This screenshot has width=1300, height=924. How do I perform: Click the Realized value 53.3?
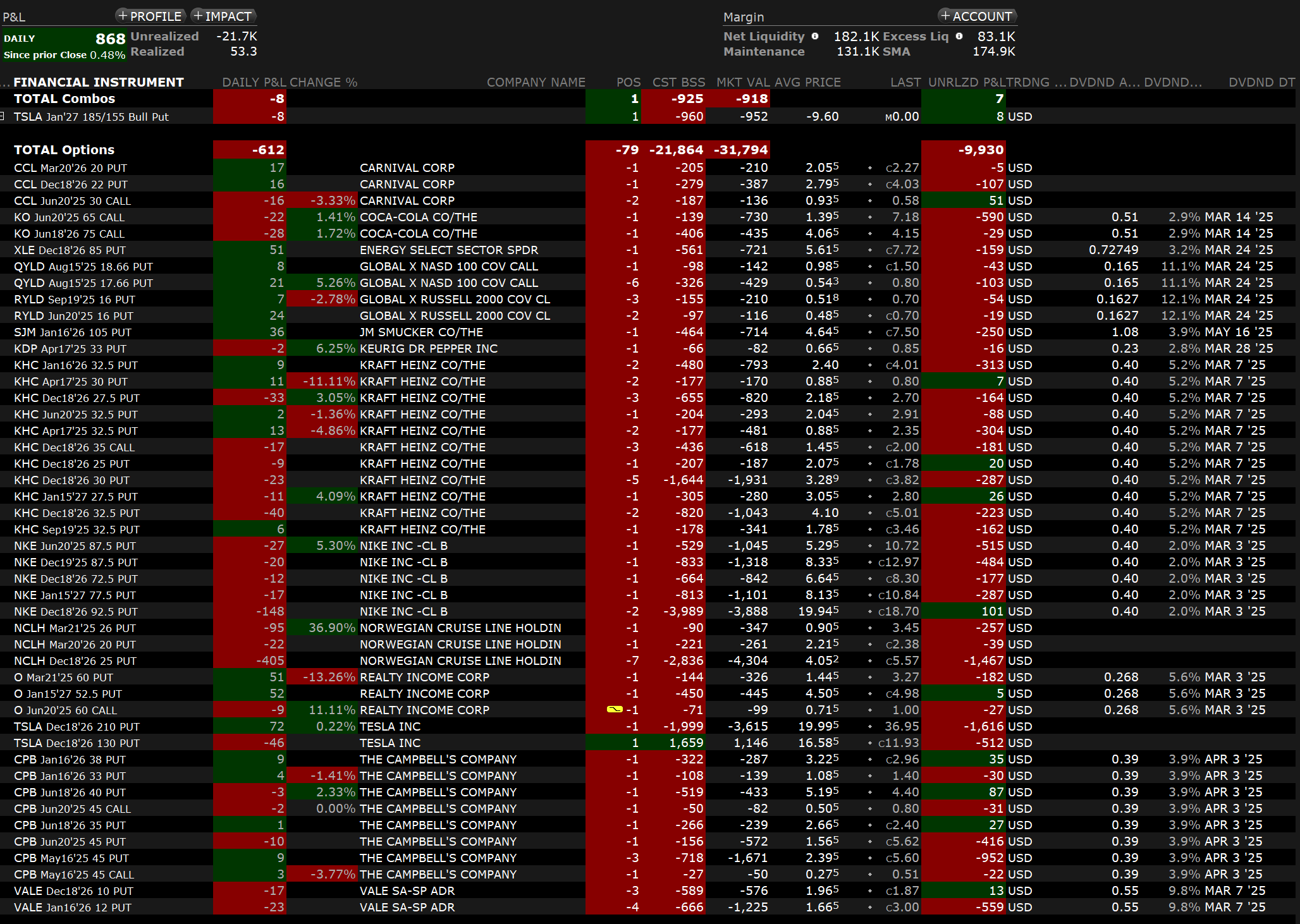tap(243, 51)
